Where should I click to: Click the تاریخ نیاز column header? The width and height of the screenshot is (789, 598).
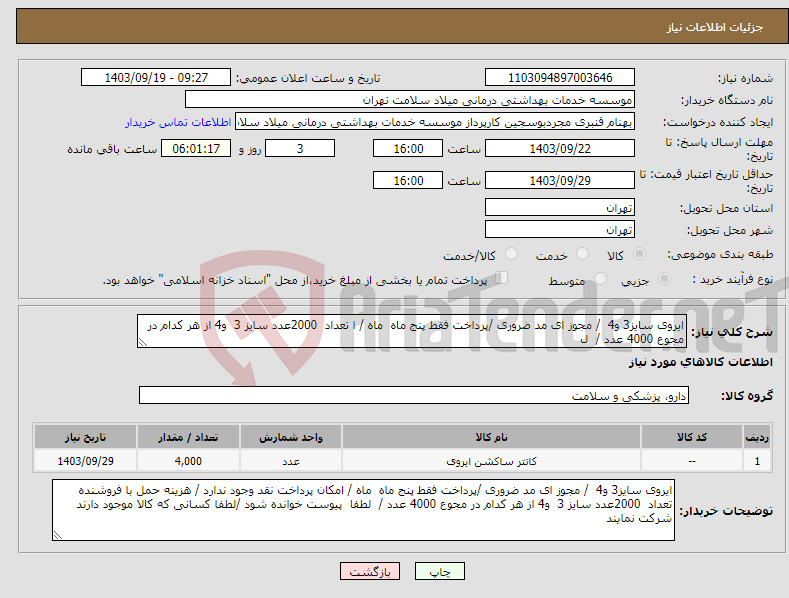86,437
